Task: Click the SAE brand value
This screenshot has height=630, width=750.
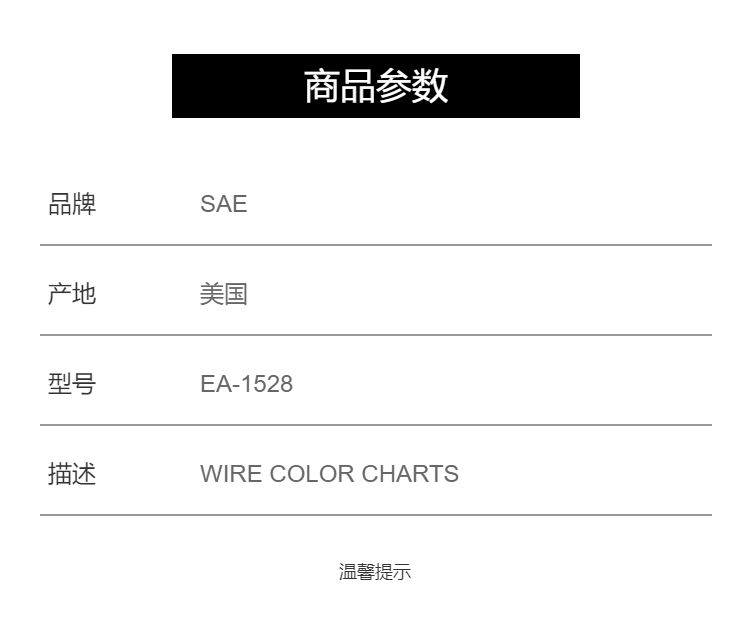Action: [223, 204]
